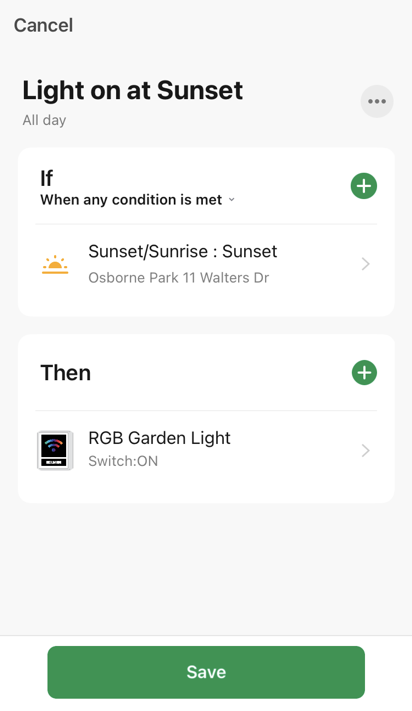
Task: Tap the 'Osborne Park 11 Walters Dr' location
Action: click(179, 278)
